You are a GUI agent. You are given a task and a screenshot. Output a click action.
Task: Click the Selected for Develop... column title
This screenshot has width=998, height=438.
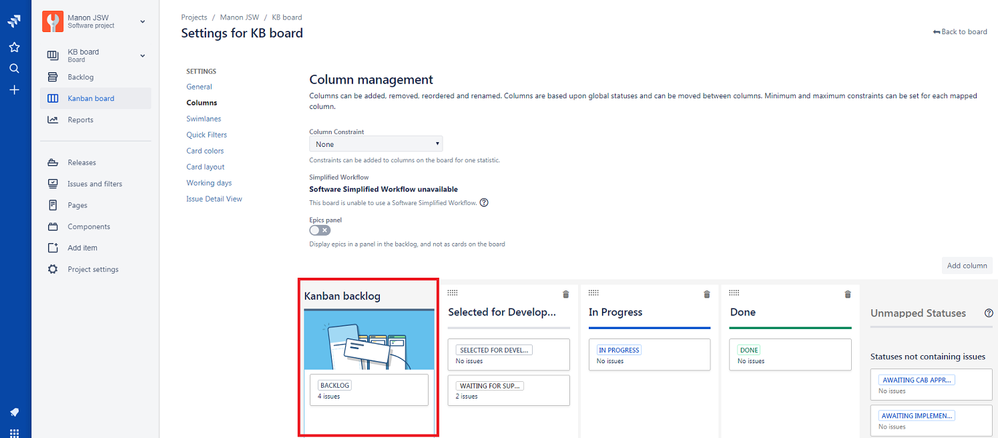pos(502,313)
